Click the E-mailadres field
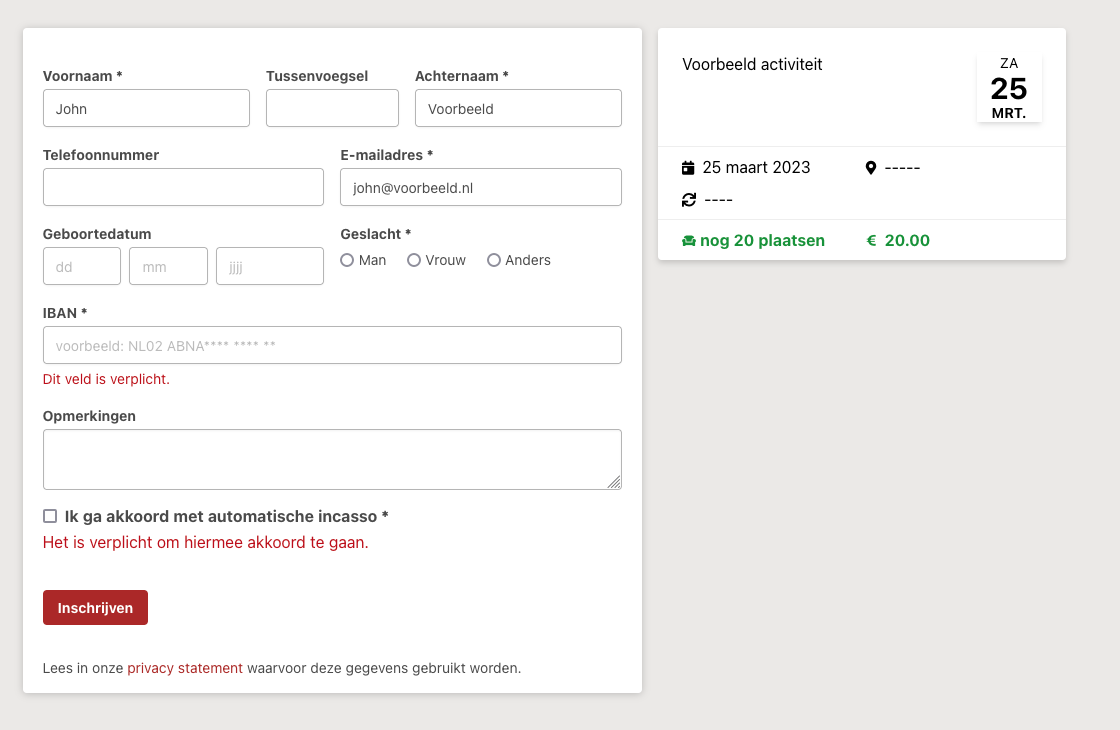The height and width of the screenshot is (730, 1120). coord(481,187)
